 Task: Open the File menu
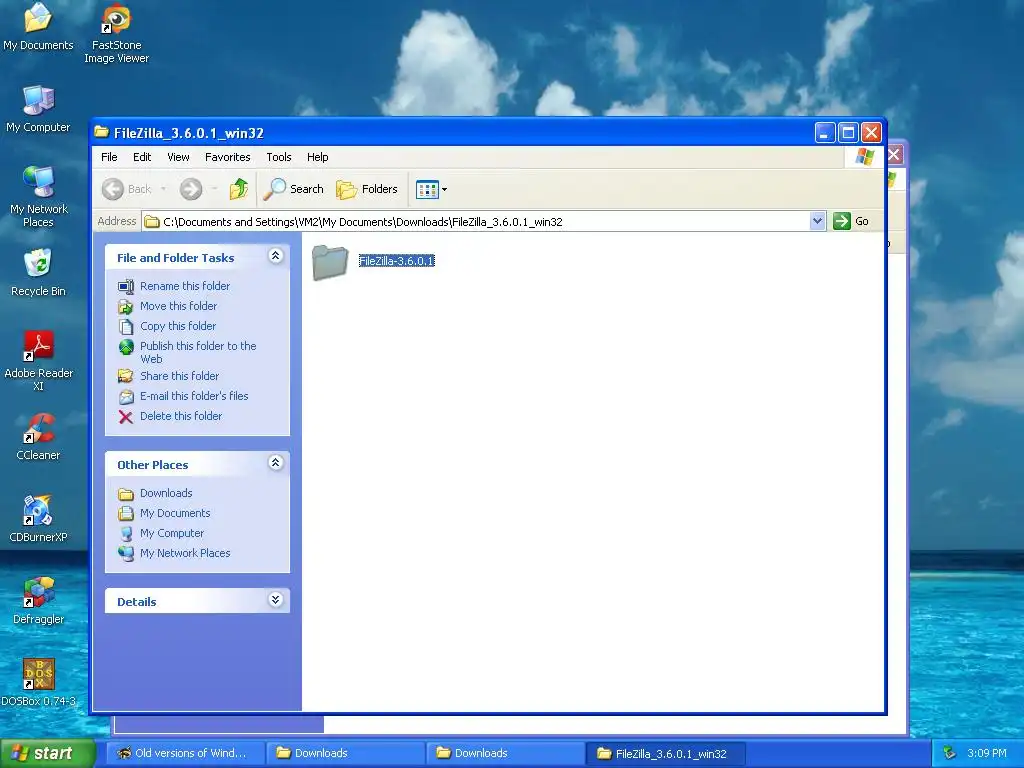point(109,157)
